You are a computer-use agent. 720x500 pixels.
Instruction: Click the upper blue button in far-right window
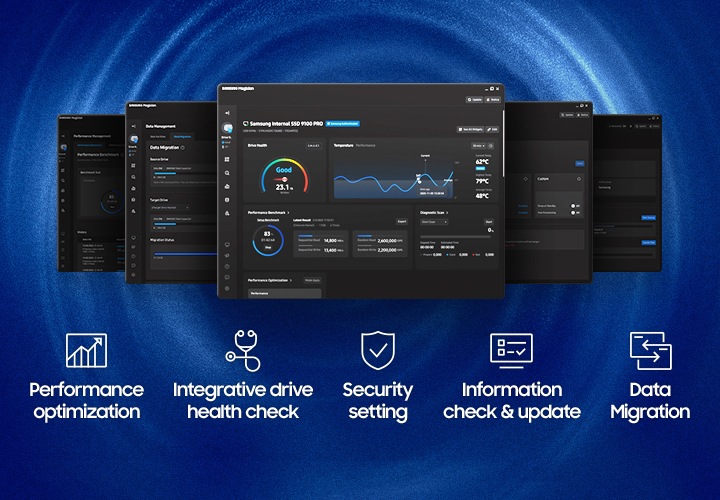(649, 218)
